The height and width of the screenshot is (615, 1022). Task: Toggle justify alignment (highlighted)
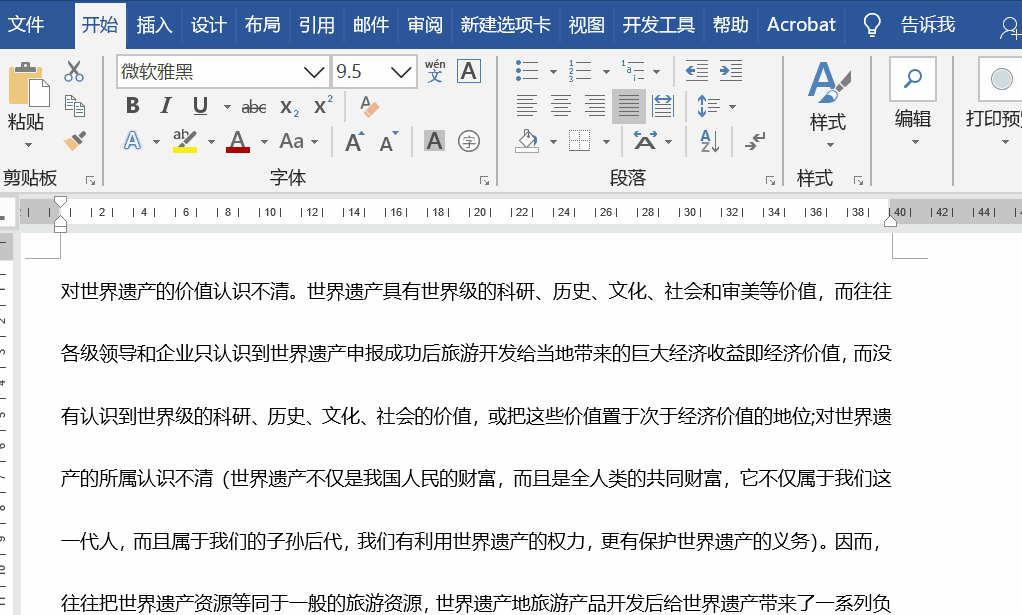(628, 106)
